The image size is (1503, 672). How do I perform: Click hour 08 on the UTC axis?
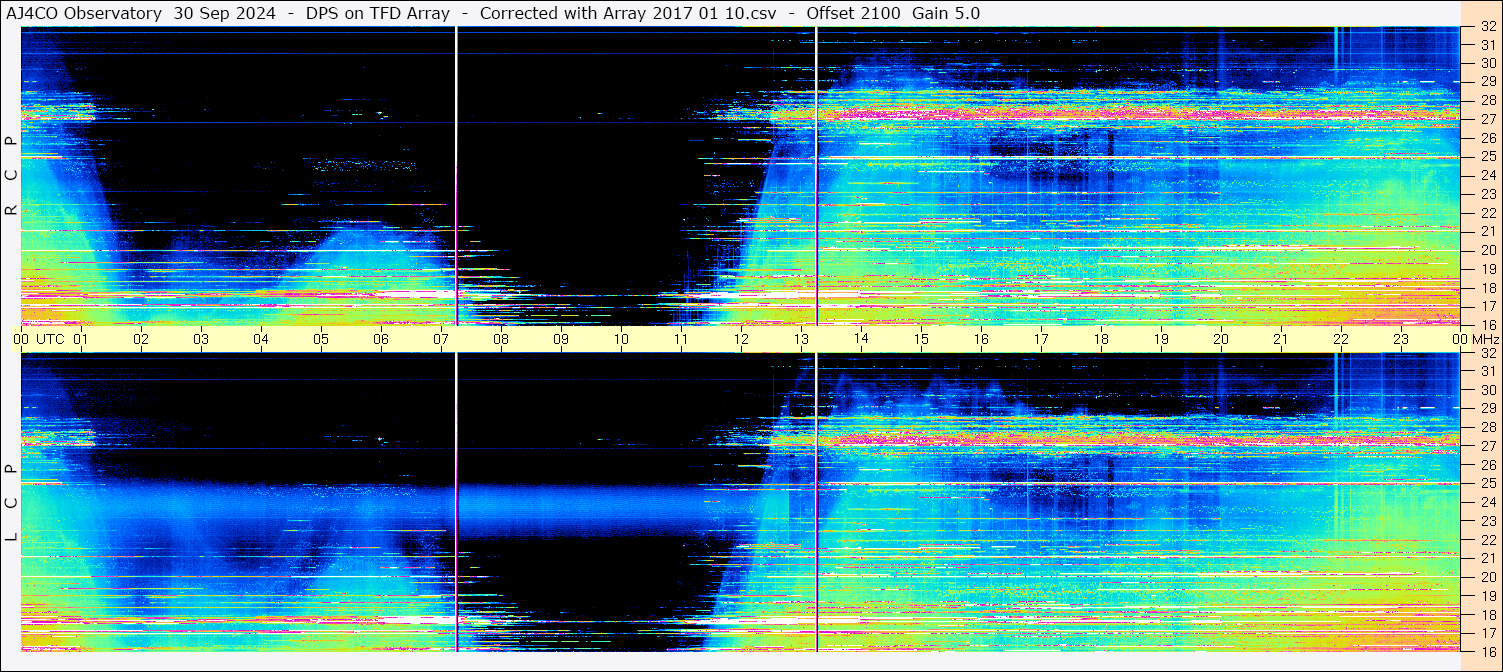pyautogui.click(x=501, y=339)
